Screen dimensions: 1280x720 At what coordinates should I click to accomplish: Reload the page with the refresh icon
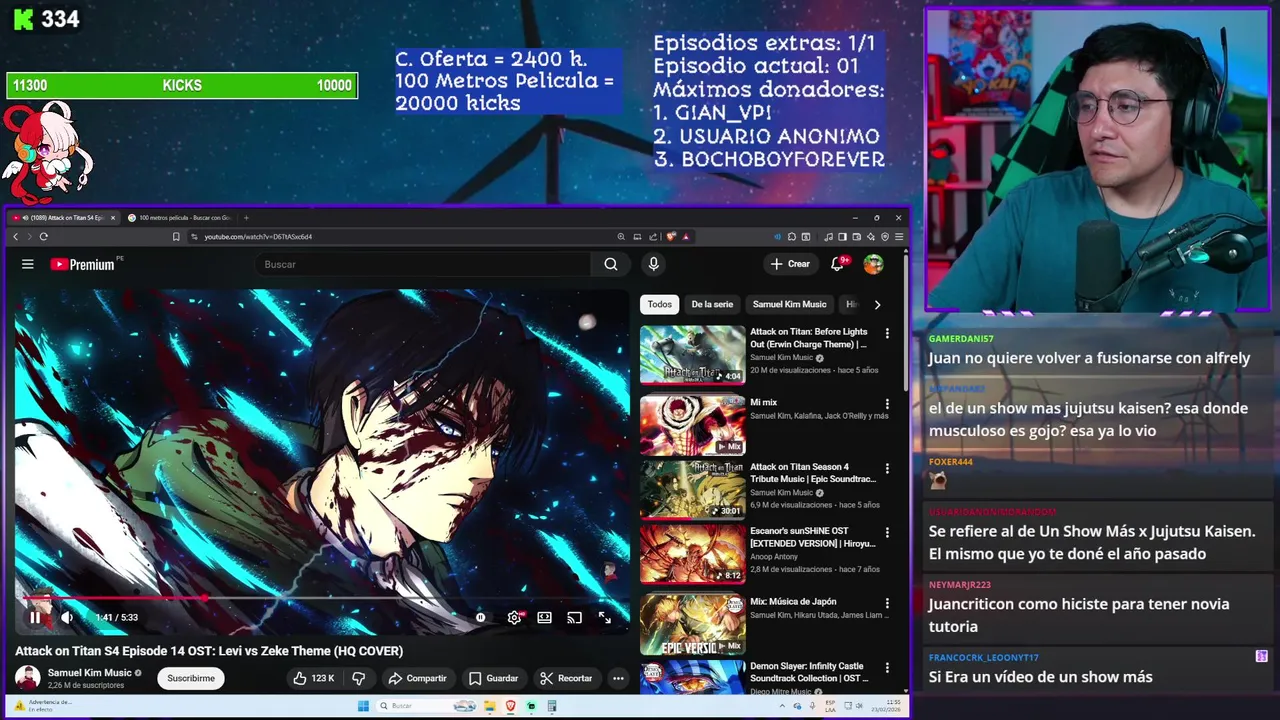tap(43, 237)
